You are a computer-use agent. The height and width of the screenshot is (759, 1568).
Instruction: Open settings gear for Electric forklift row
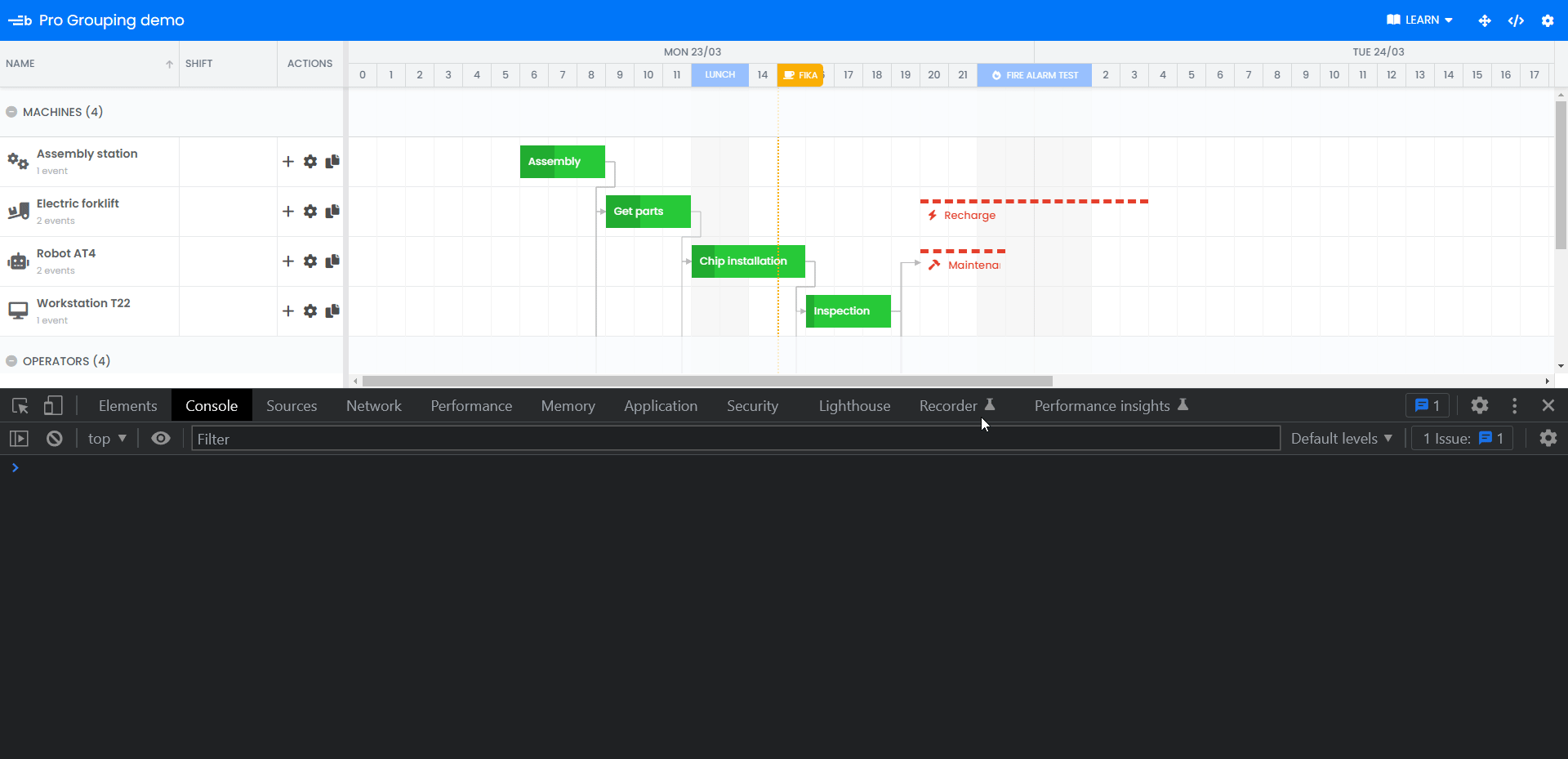(310, 212)
